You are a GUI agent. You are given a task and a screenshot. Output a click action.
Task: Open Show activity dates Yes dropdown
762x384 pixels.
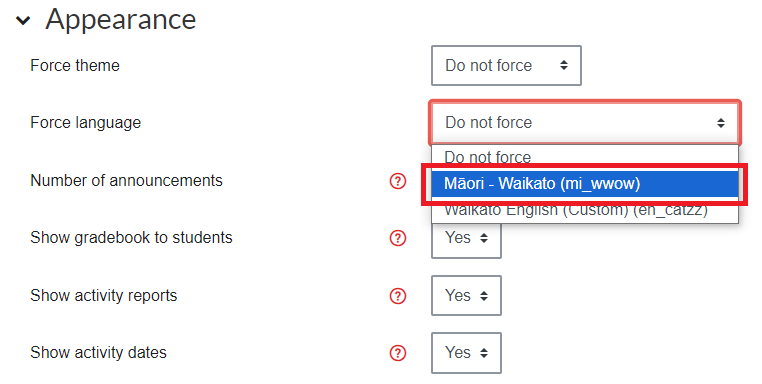coord(466,353)
